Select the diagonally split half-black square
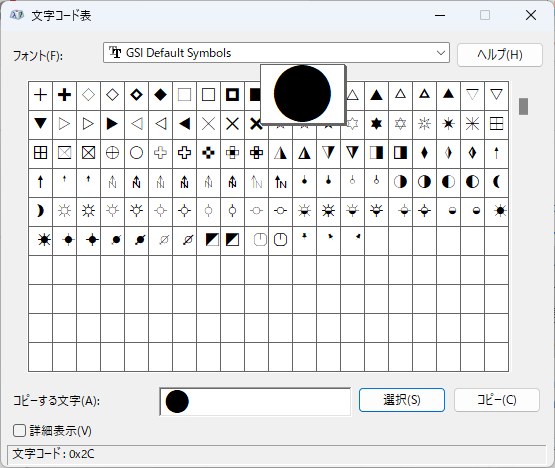555x468 pixels. 232,240
